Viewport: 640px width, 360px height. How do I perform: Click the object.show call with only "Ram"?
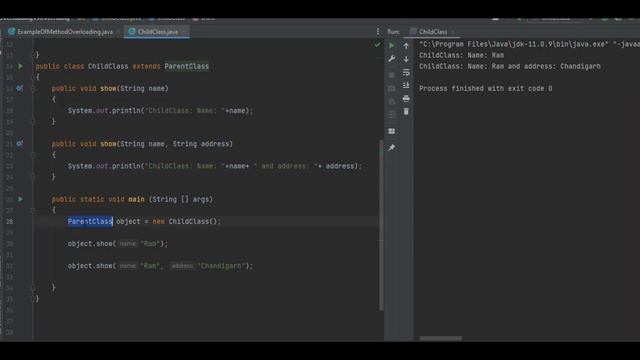coord(118,244)
